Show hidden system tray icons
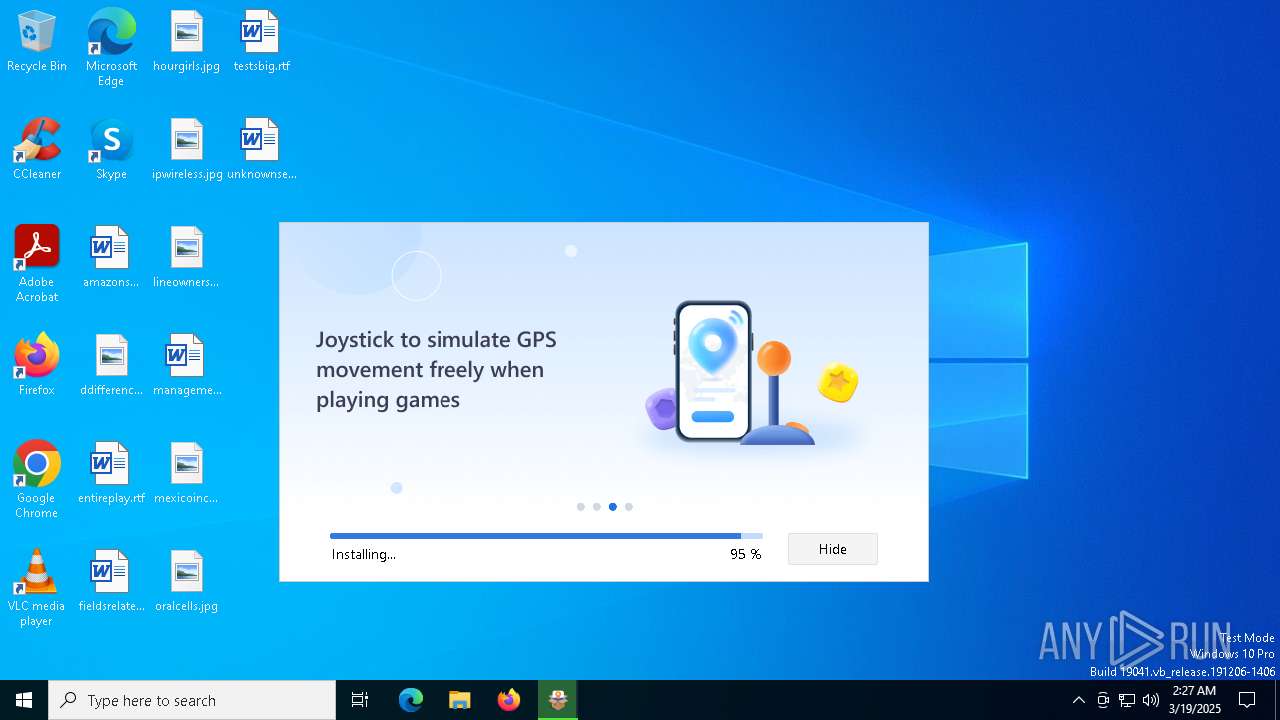Viewport: 1280px width, 720px height. coord(1078,700)
